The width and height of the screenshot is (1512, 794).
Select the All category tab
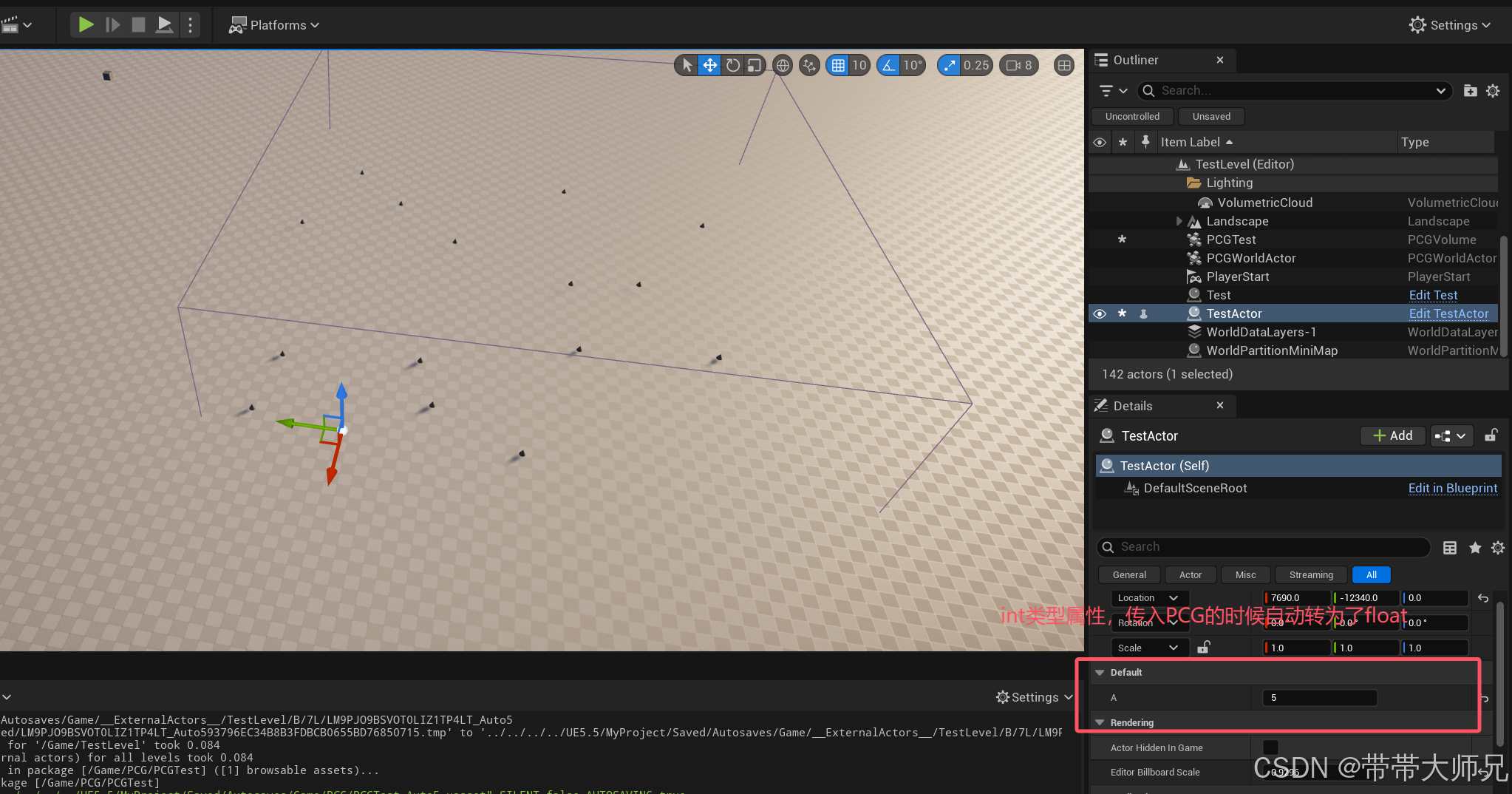(1371, 574)
